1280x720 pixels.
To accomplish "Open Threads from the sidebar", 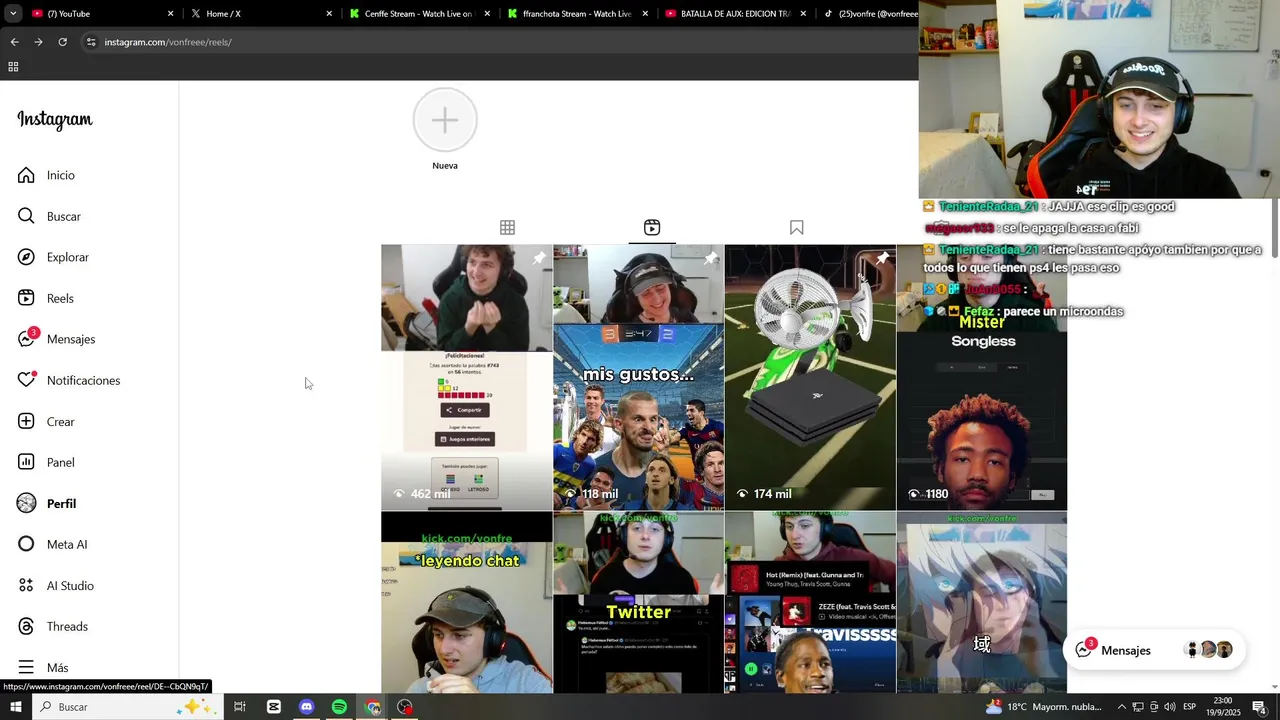I will (53, 627).
